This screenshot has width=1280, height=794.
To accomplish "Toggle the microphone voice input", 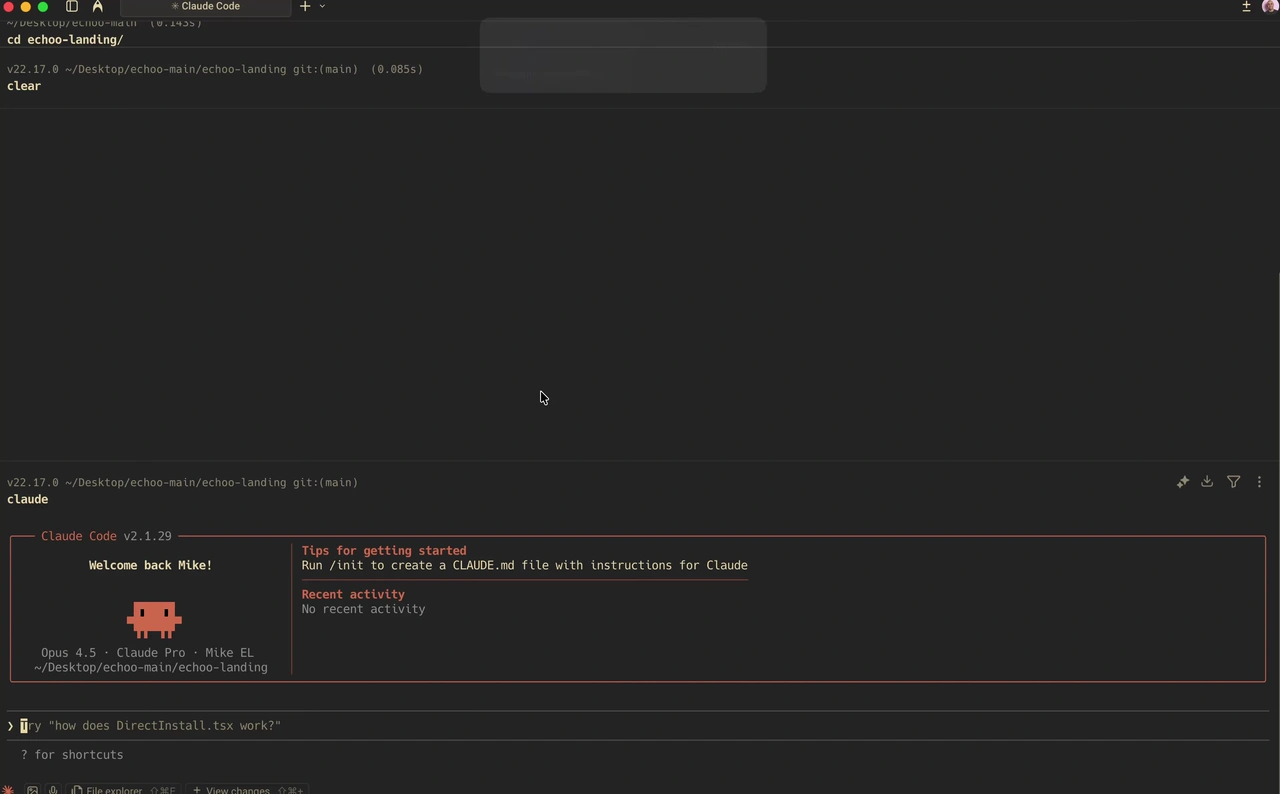I will (x=52, y=790).
